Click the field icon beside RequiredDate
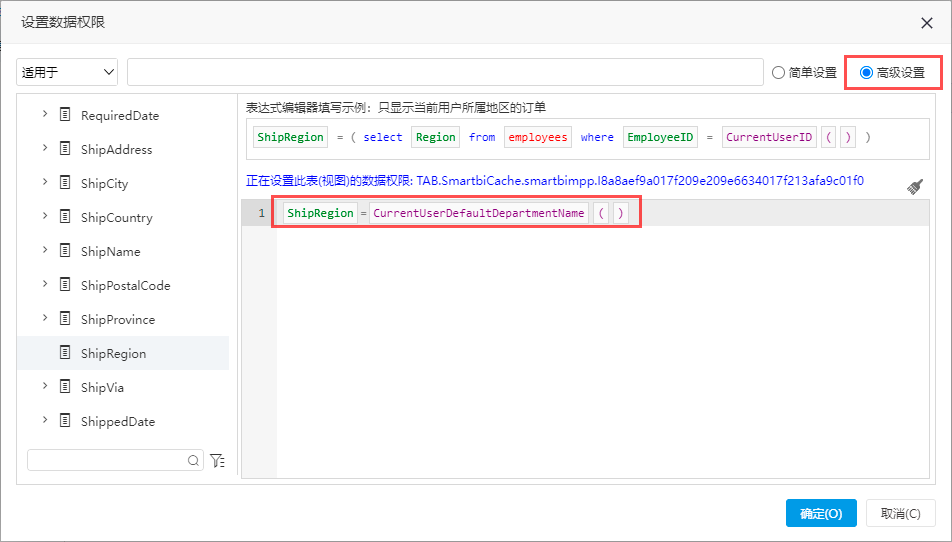This screenshot has height=542, width=952. 65,115
